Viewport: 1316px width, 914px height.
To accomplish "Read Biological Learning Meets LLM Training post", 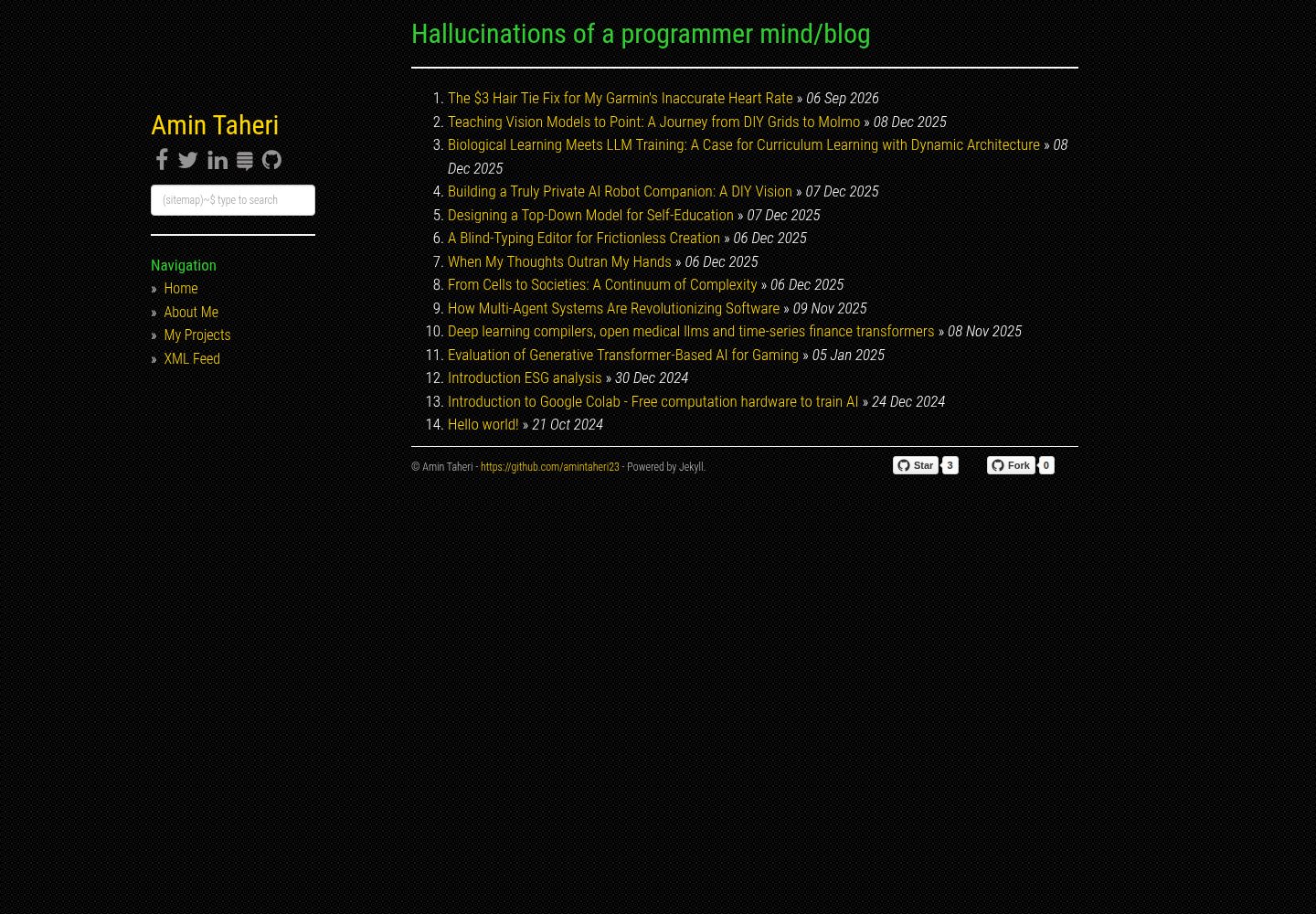I will coord(744,144).
